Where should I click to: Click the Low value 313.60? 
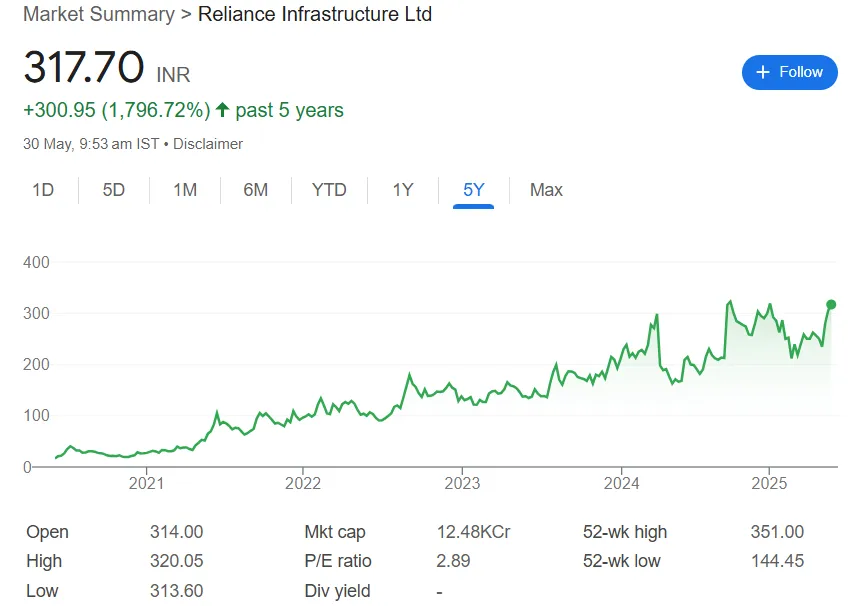coord(177,591)
